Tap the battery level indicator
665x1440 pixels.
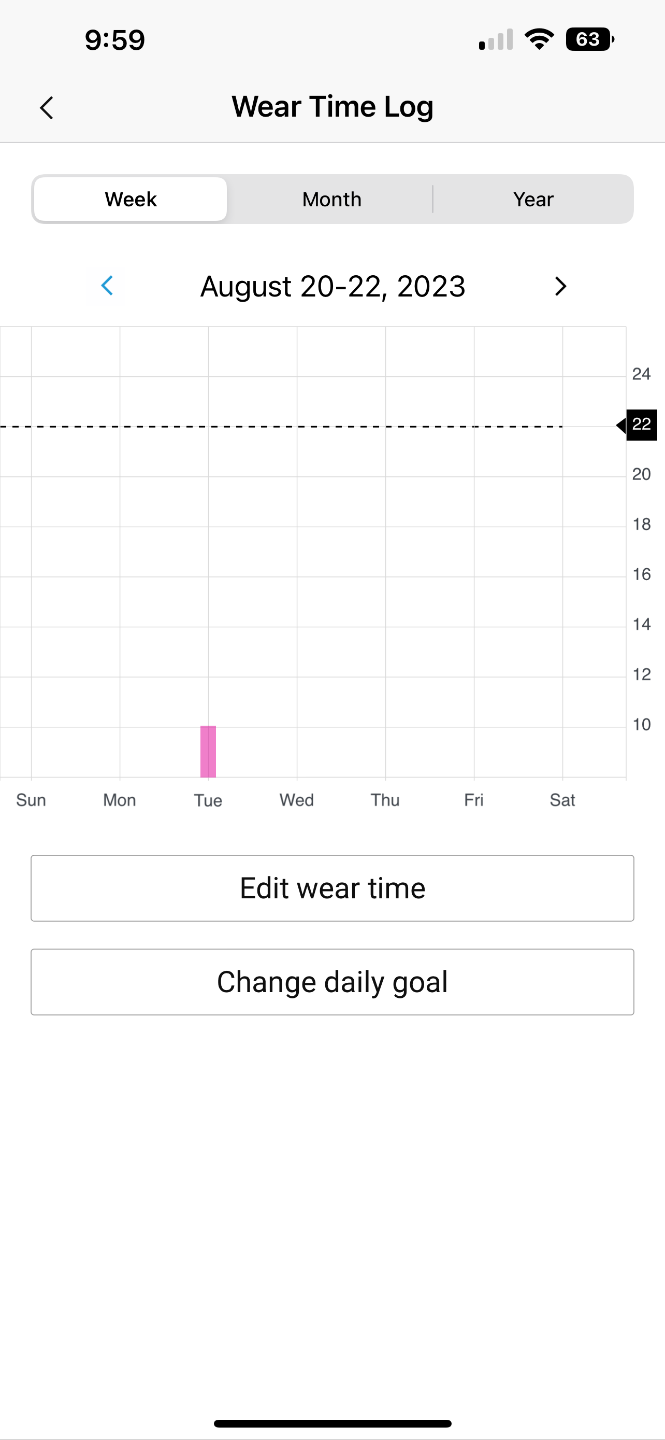pos(589,40)
